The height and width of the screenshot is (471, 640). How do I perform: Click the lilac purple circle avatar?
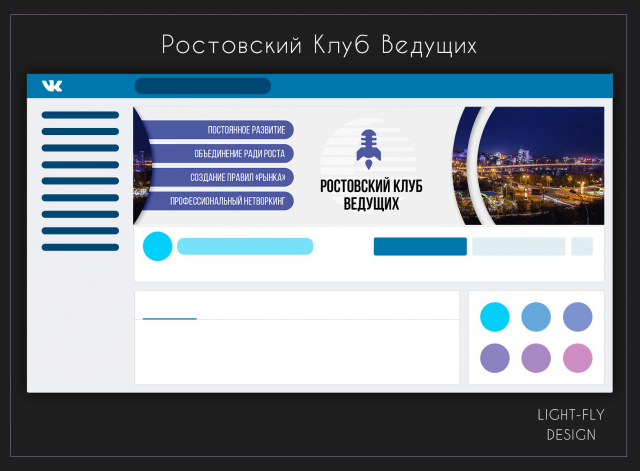tap(536, 358)
